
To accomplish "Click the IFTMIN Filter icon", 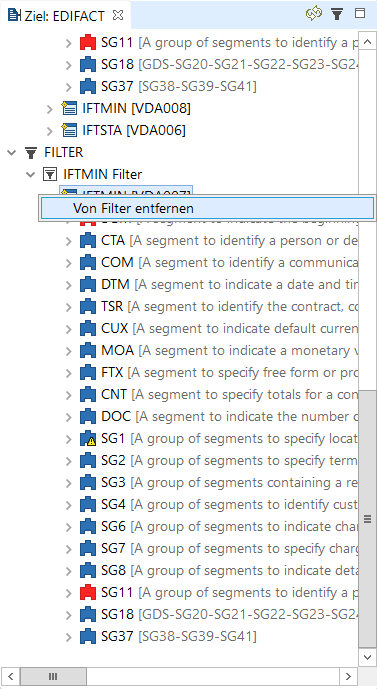I will pyautogui.click(x=50, y=174).
